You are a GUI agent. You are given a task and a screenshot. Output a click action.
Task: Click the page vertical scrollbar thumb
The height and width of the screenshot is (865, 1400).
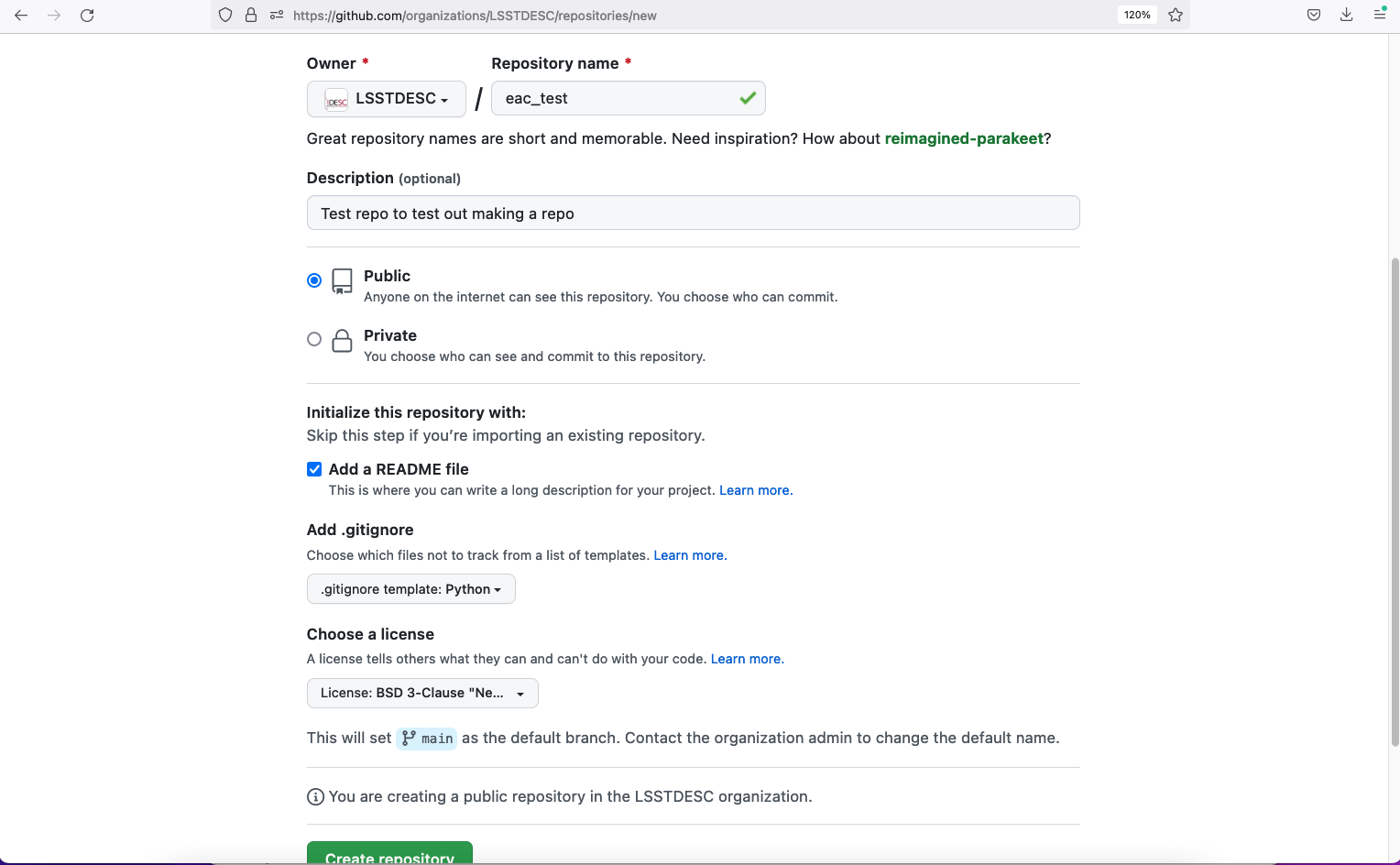pos(1395,502)
